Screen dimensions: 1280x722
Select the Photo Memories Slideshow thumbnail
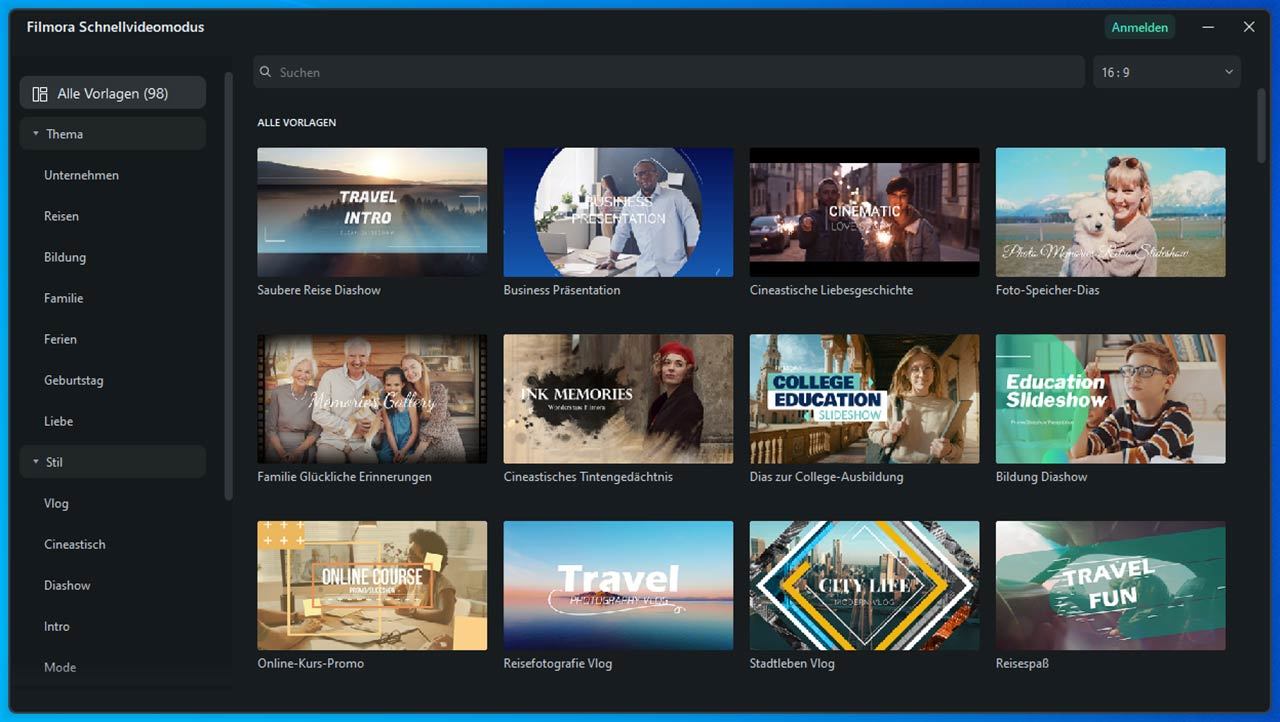[x=1110, y=212]
